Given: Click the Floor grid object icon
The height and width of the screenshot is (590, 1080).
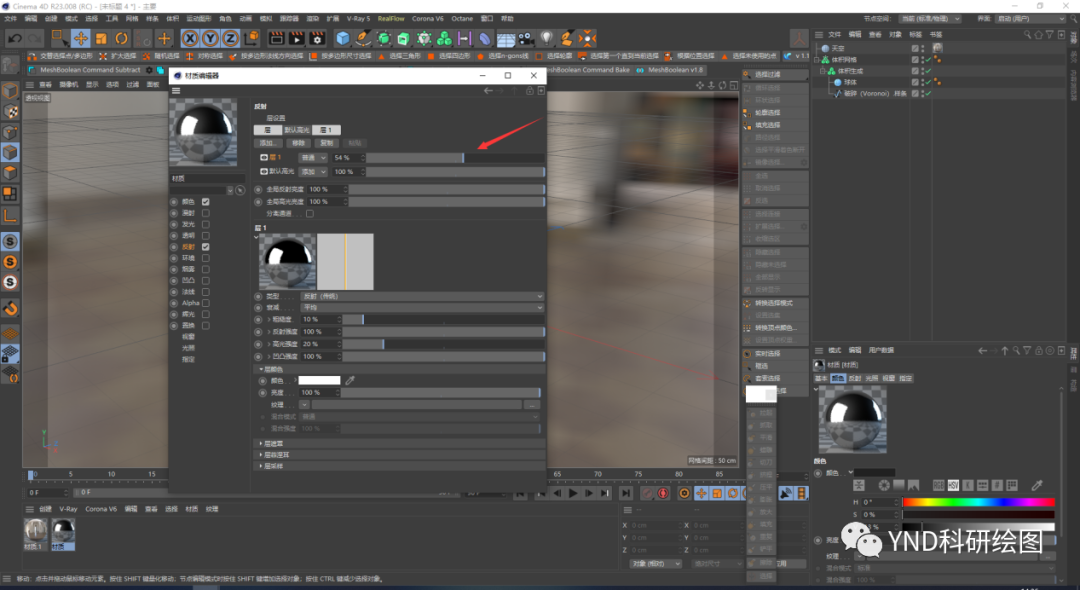Looking at the screenshot, I should 506,39.
